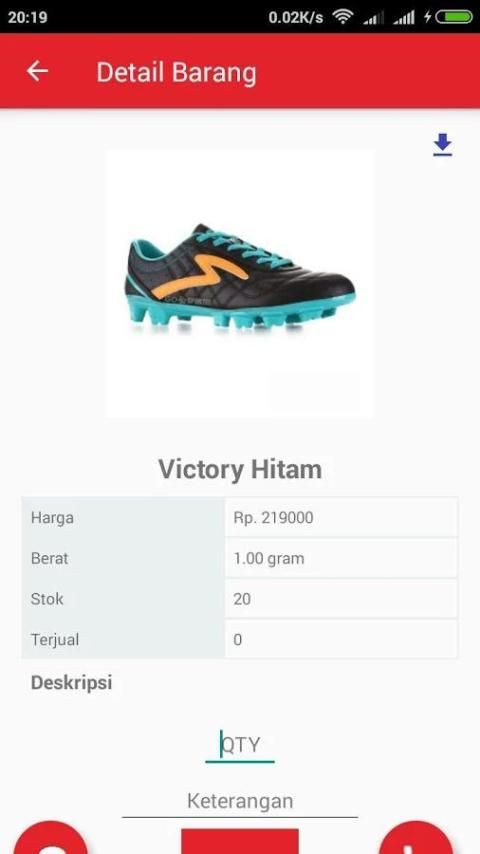The width and height of the screenshot is (480, 854).
Task: Tap the 20:19 clock in status bar
Action: coord(28,17)
